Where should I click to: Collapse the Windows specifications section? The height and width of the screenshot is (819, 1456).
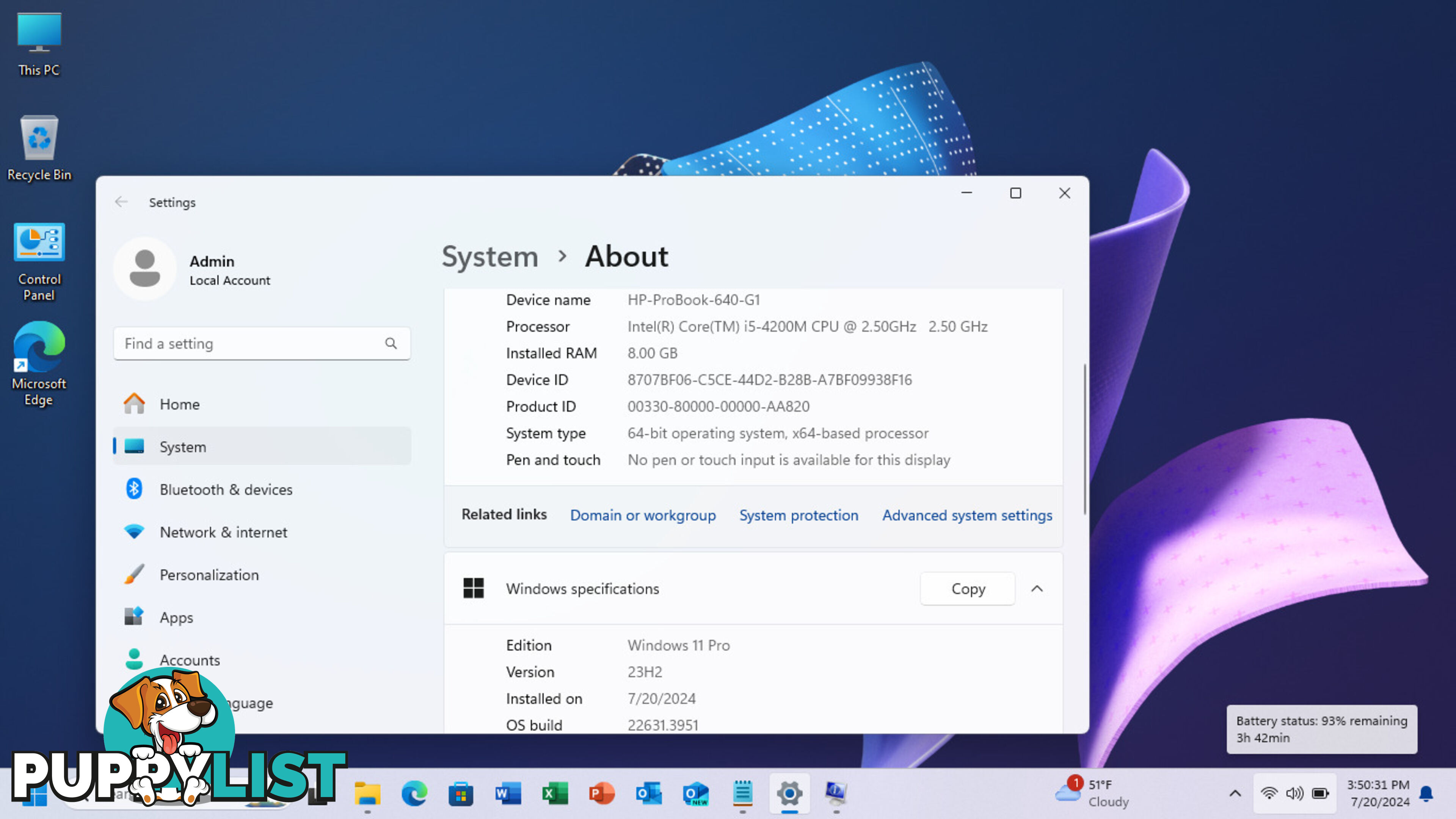point(1037,589)
